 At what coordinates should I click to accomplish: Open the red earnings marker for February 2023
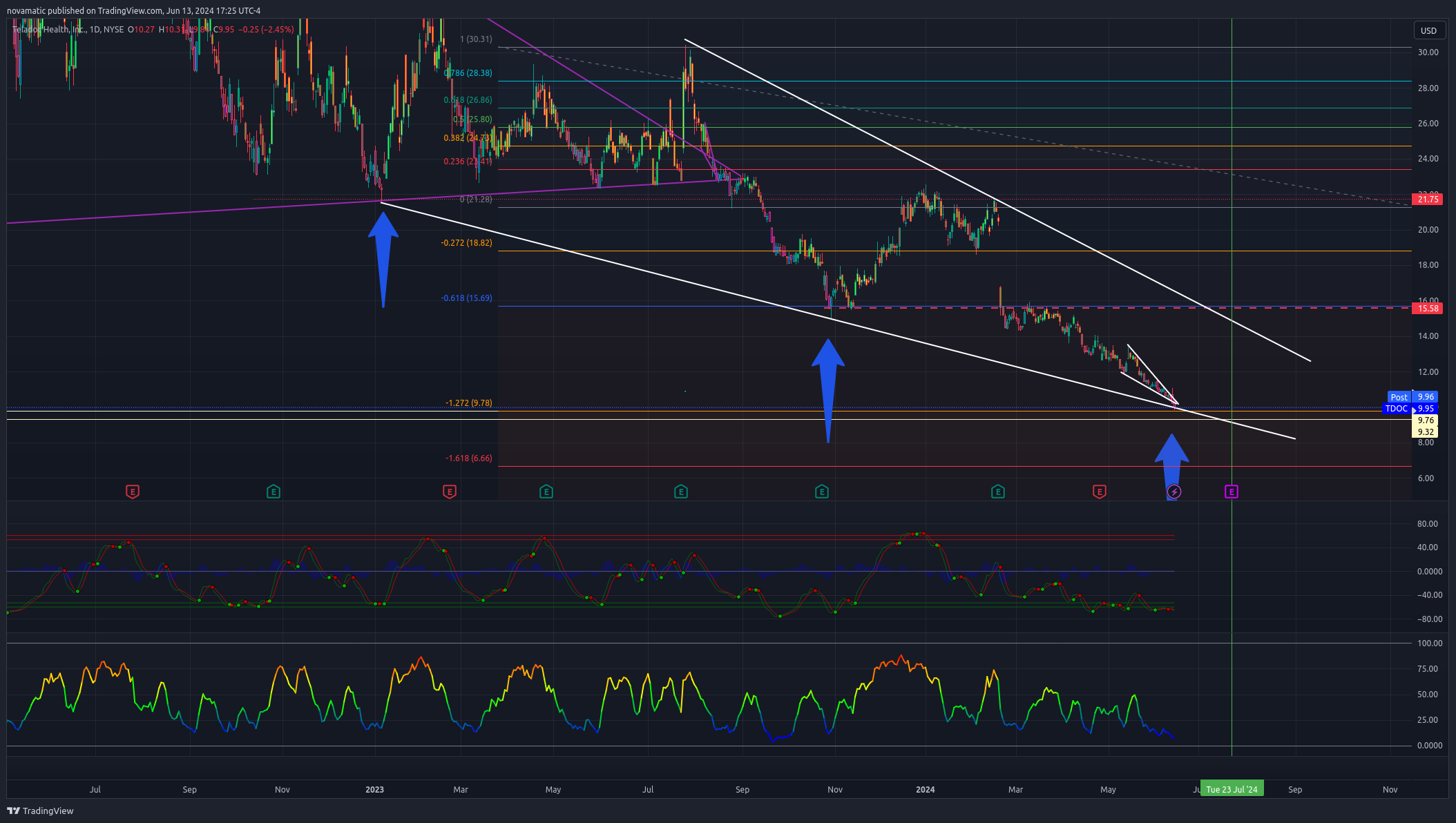coord(450,492)
